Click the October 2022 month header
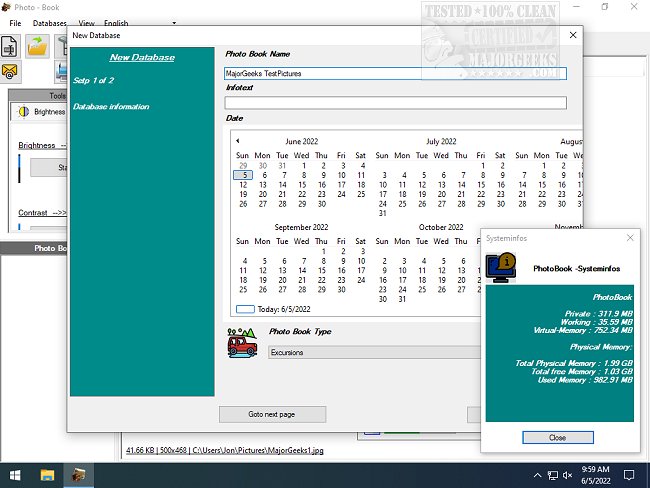The height and width of the screenshot is (488, 650). 441,227
